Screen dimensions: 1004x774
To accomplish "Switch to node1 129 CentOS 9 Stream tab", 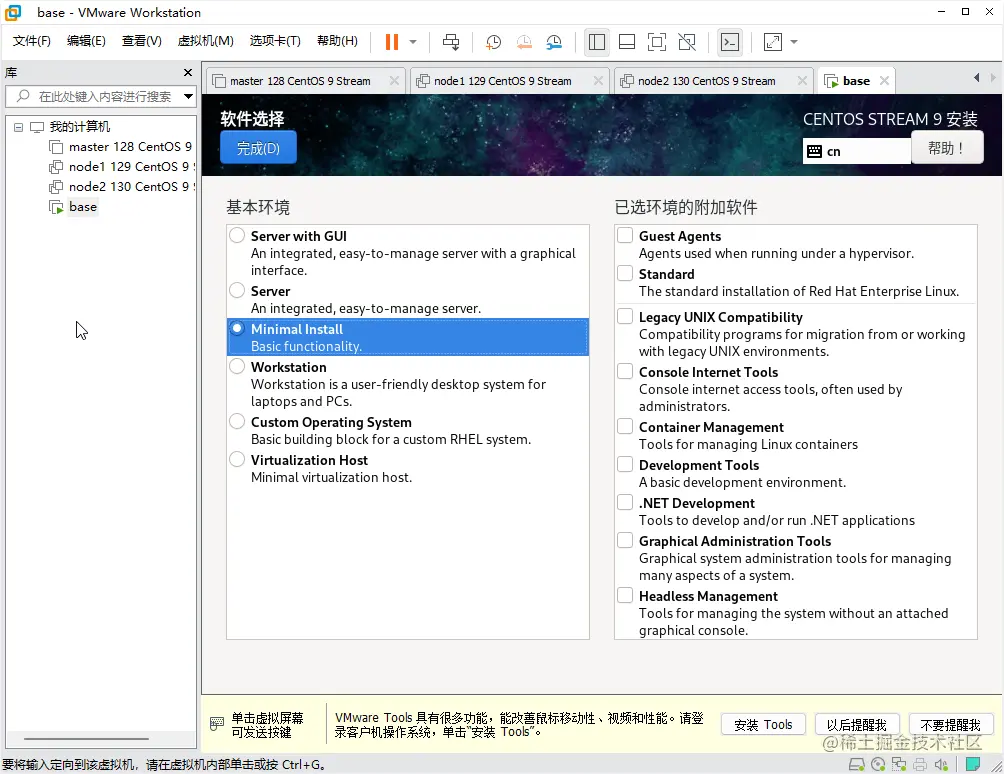I will pos(503,81).
